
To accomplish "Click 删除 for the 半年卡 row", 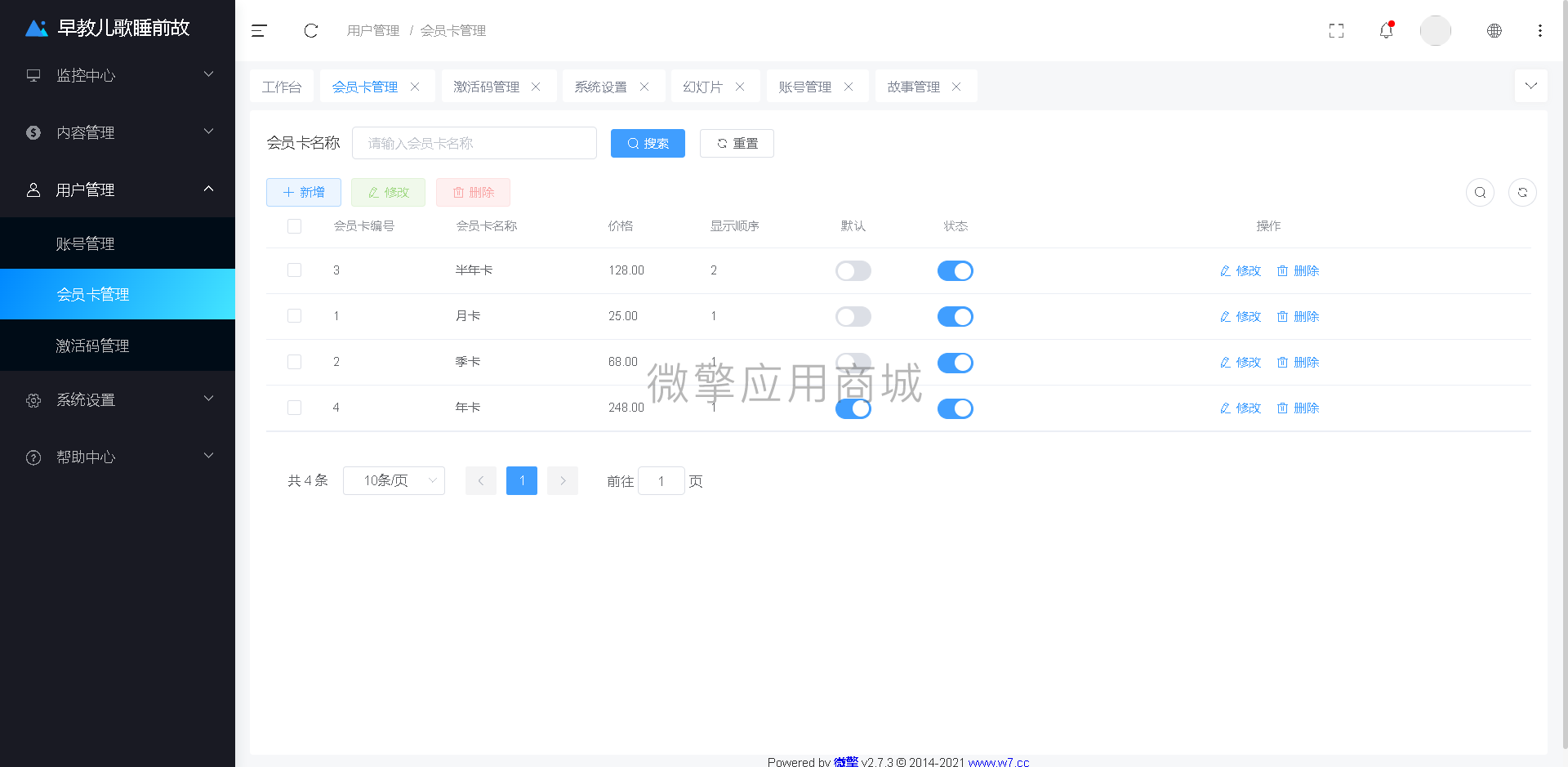I will pos(1298,271).
